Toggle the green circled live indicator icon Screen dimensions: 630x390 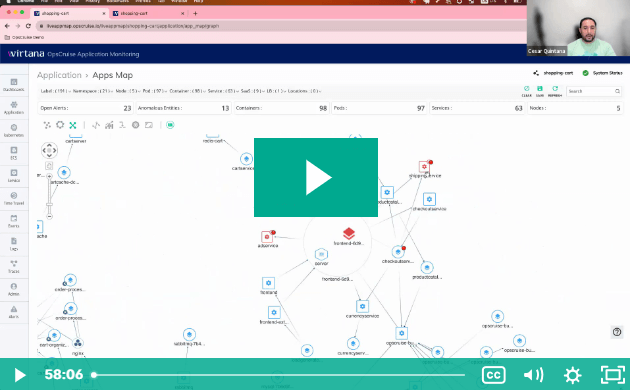point(170,125)
